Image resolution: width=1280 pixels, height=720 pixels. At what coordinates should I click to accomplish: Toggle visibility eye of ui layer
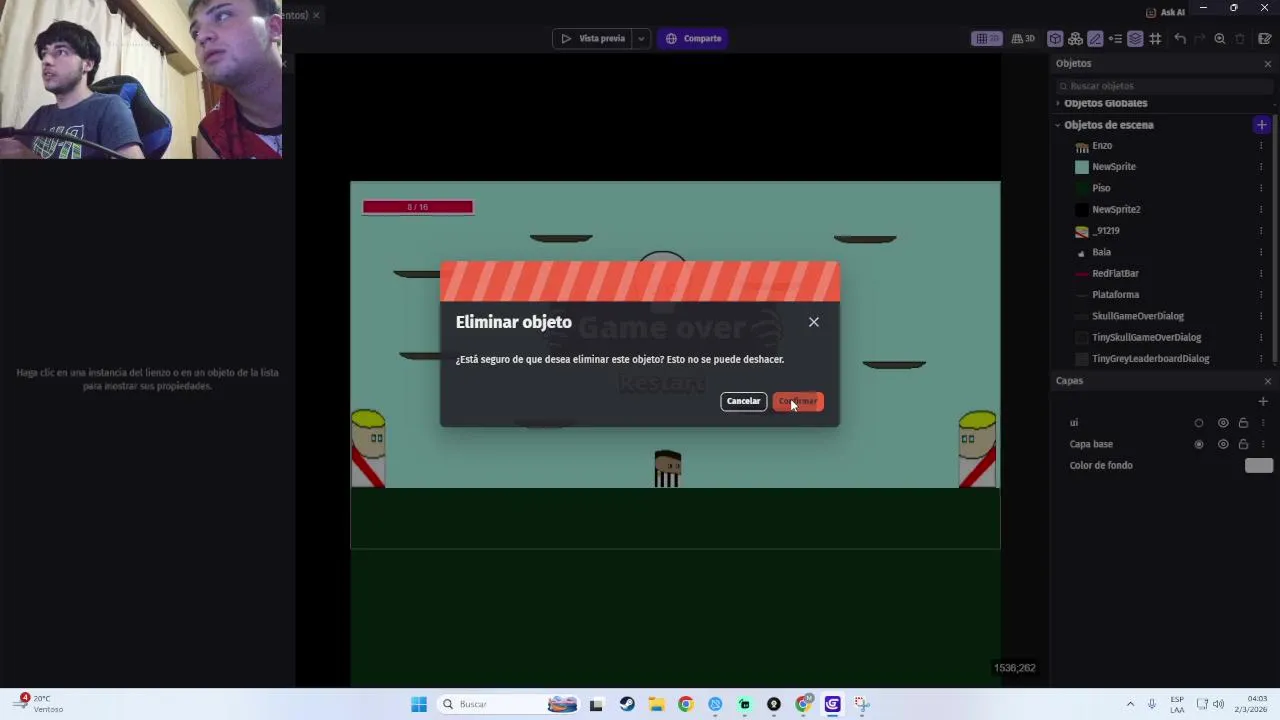coord(1223,423)
